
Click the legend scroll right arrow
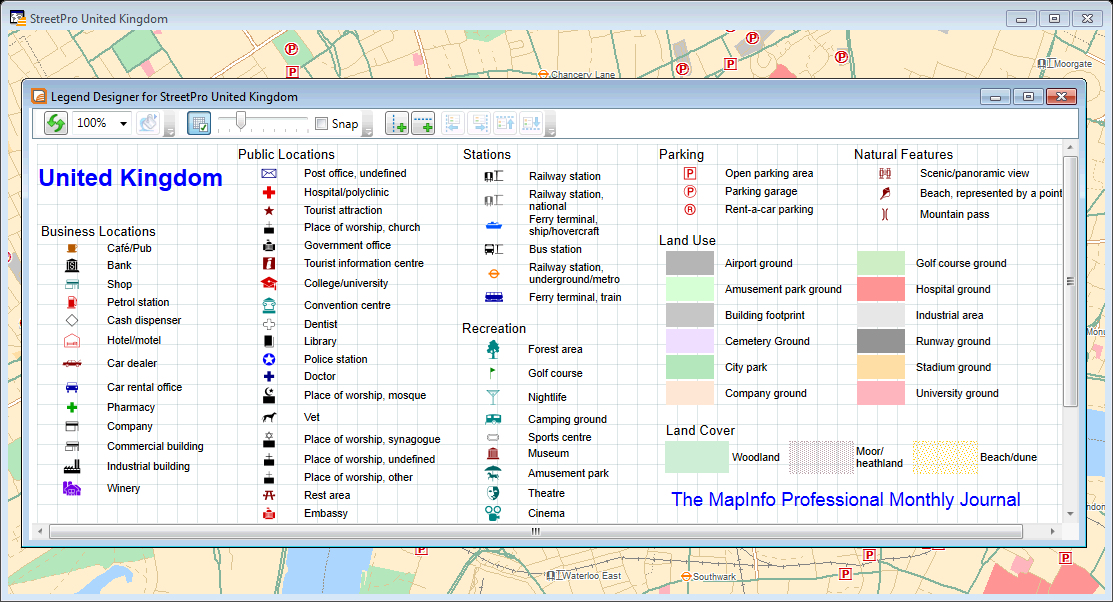tap(1052, 531)
